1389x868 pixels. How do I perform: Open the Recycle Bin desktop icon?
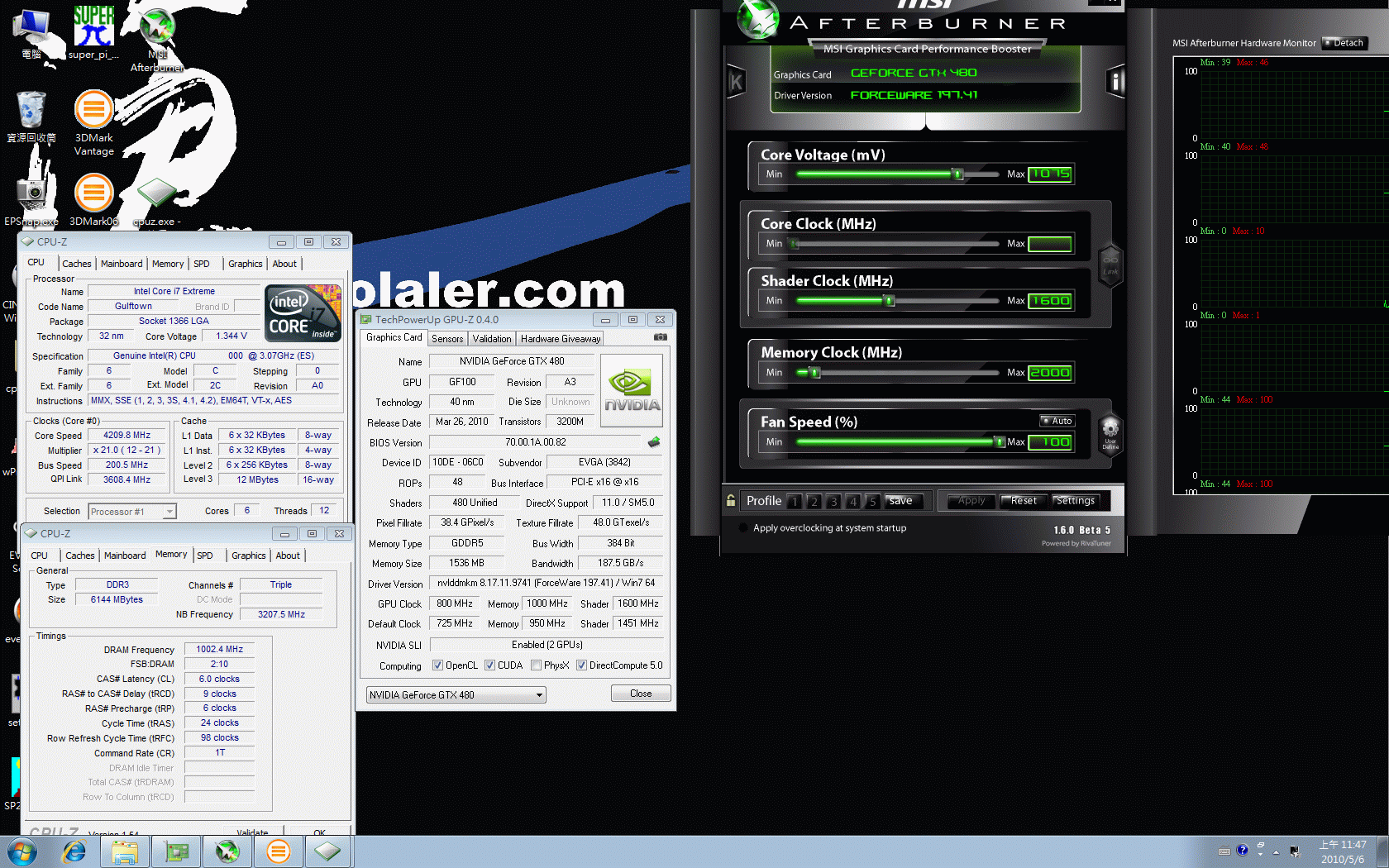tap(31, 117)
